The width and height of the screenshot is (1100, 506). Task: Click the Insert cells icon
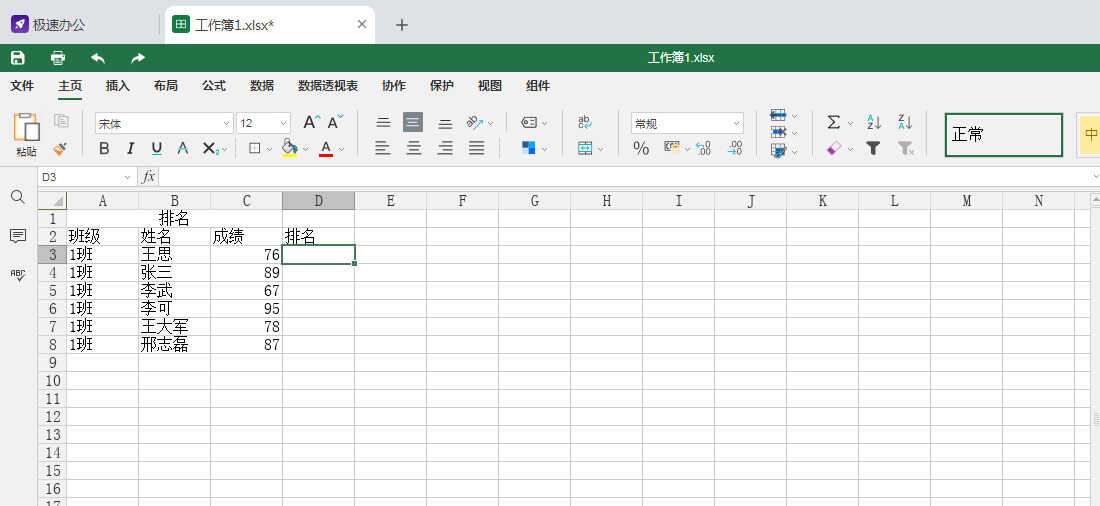coord(778,115)
